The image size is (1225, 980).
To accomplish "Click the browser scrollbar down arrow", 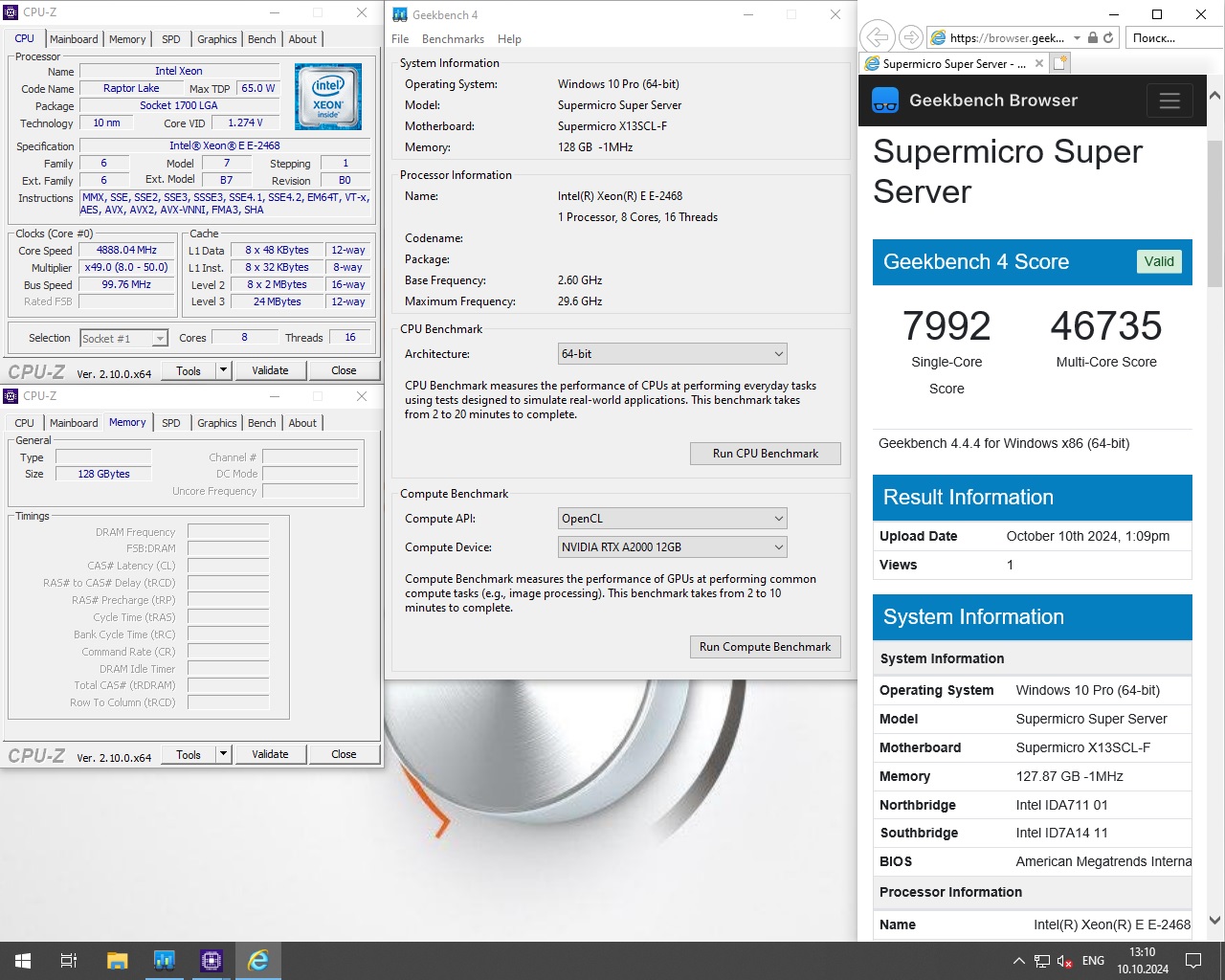I will pos(1214,921).
